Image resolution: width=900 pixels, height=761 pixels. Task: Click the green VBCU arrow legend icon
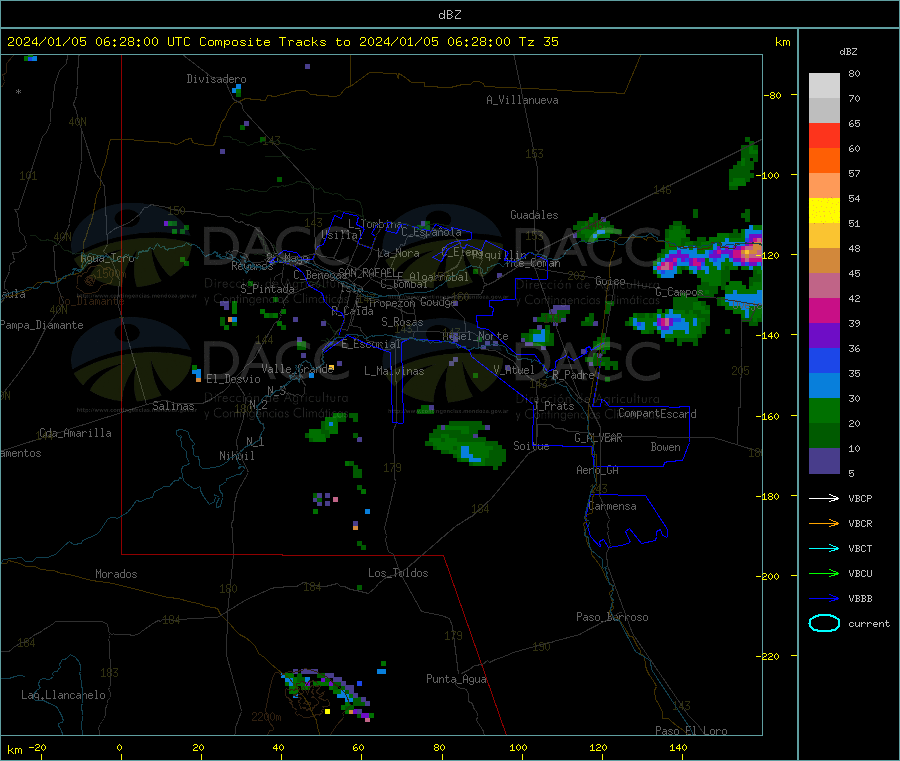[x=824, y=573]
